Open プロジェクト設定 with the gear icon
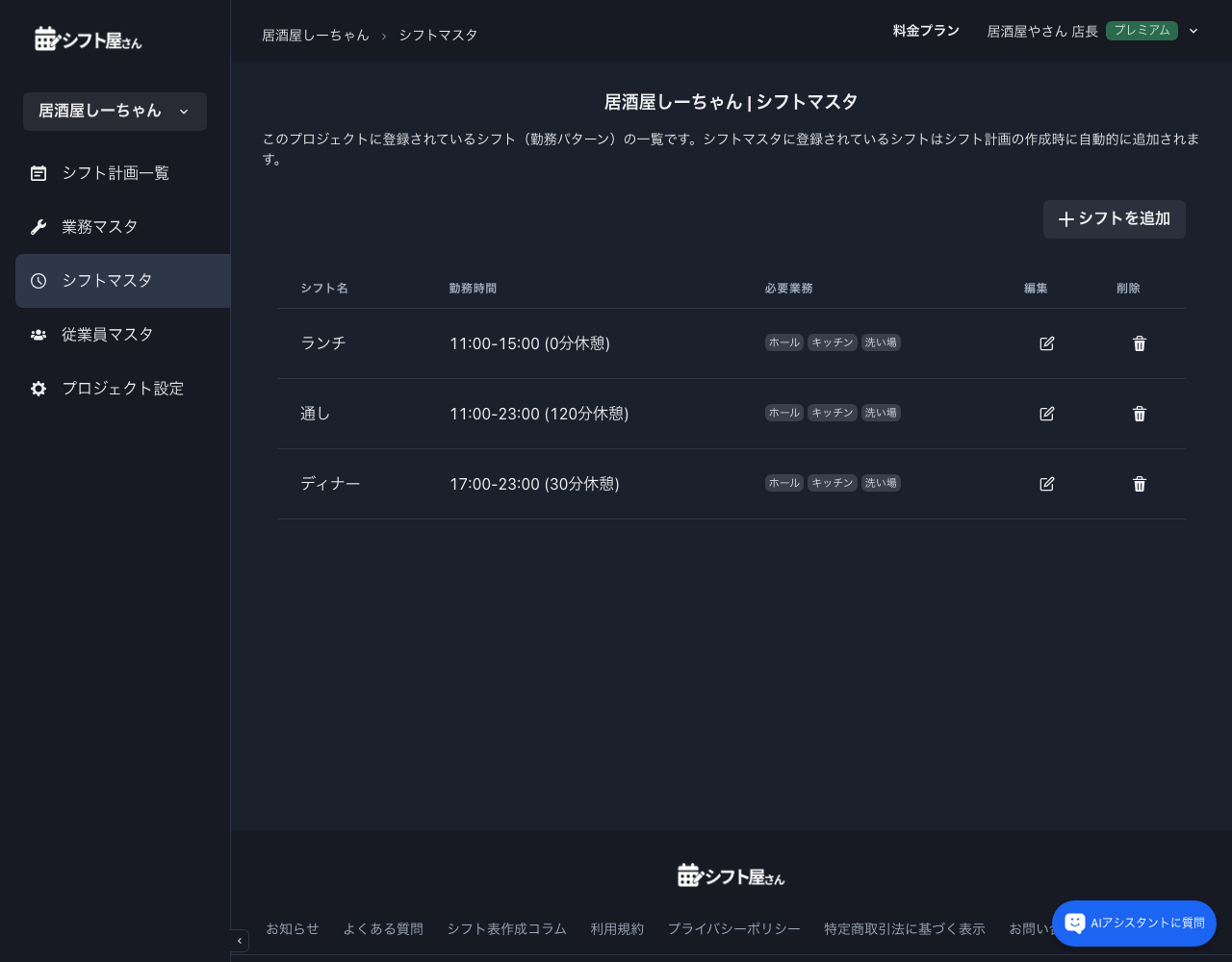The height and width of the screenshot is (962, 1232). coord(38,389)
